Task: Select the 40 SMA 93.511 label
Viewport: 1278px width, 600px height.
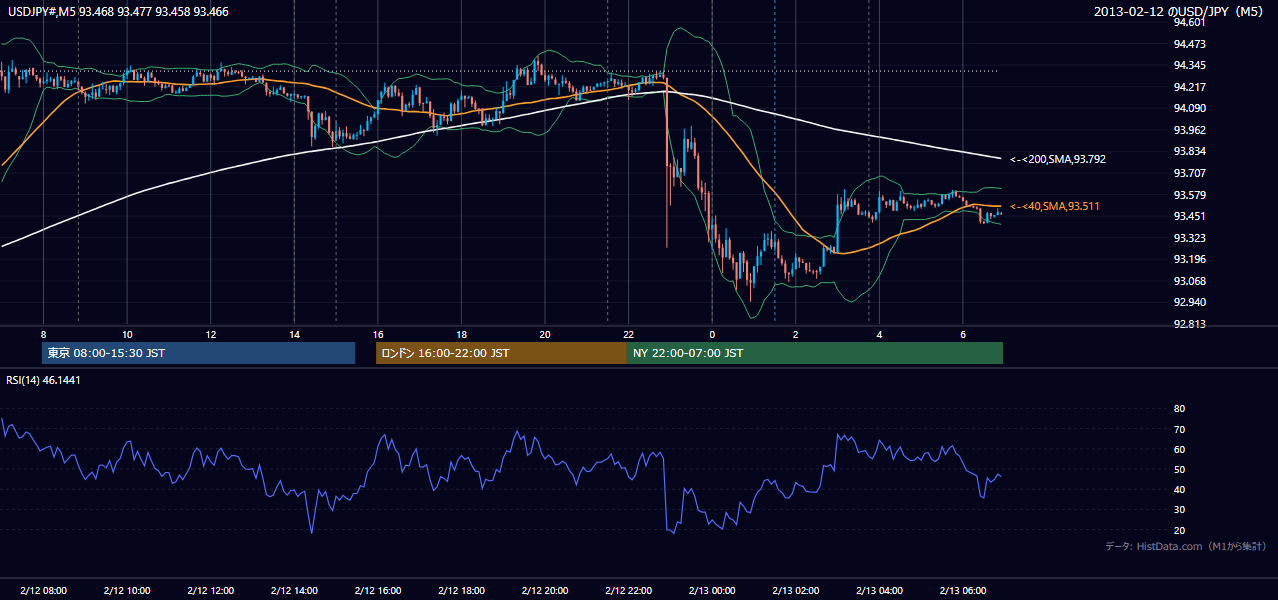Action: pyautogui.click(x=1055, y=206)
